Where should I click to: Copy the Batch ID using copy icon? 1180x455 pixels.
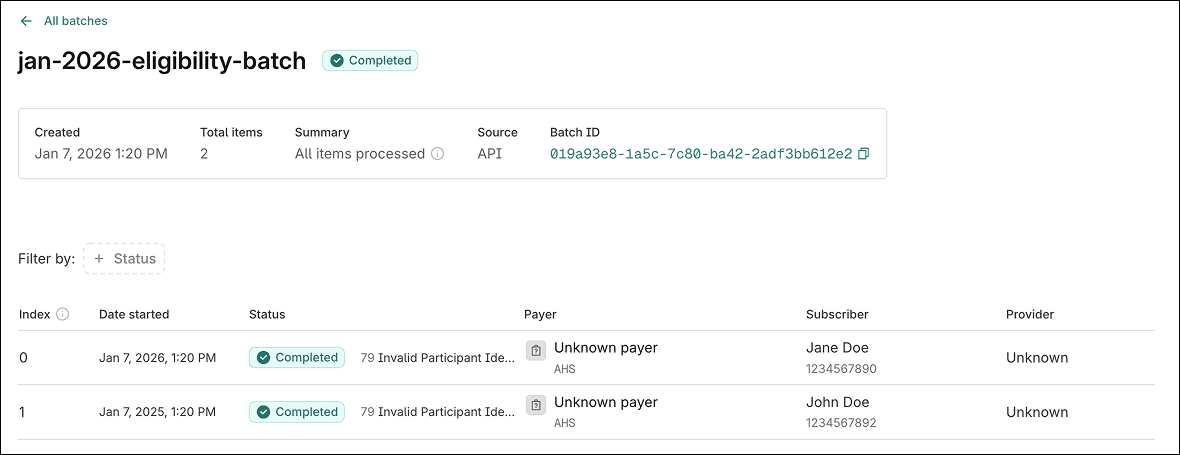pos(864,154)
